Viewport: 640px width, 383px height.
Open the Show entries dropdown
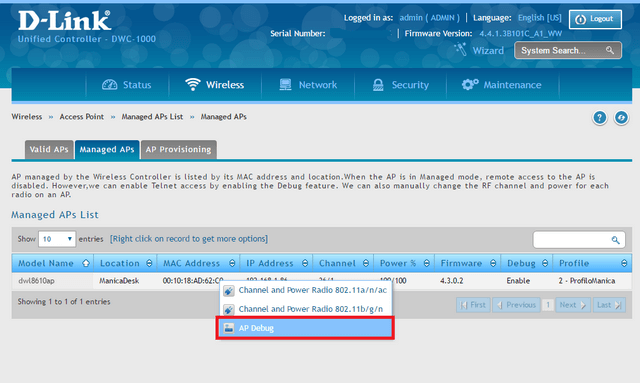57,239
